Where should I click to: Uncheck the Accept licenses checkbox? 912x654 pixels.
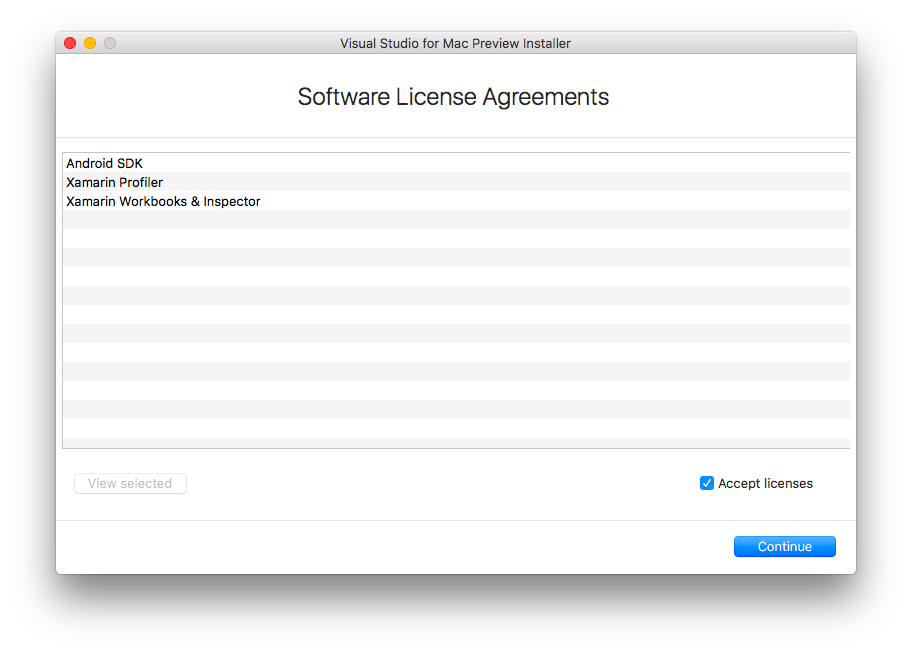point(707,483)
